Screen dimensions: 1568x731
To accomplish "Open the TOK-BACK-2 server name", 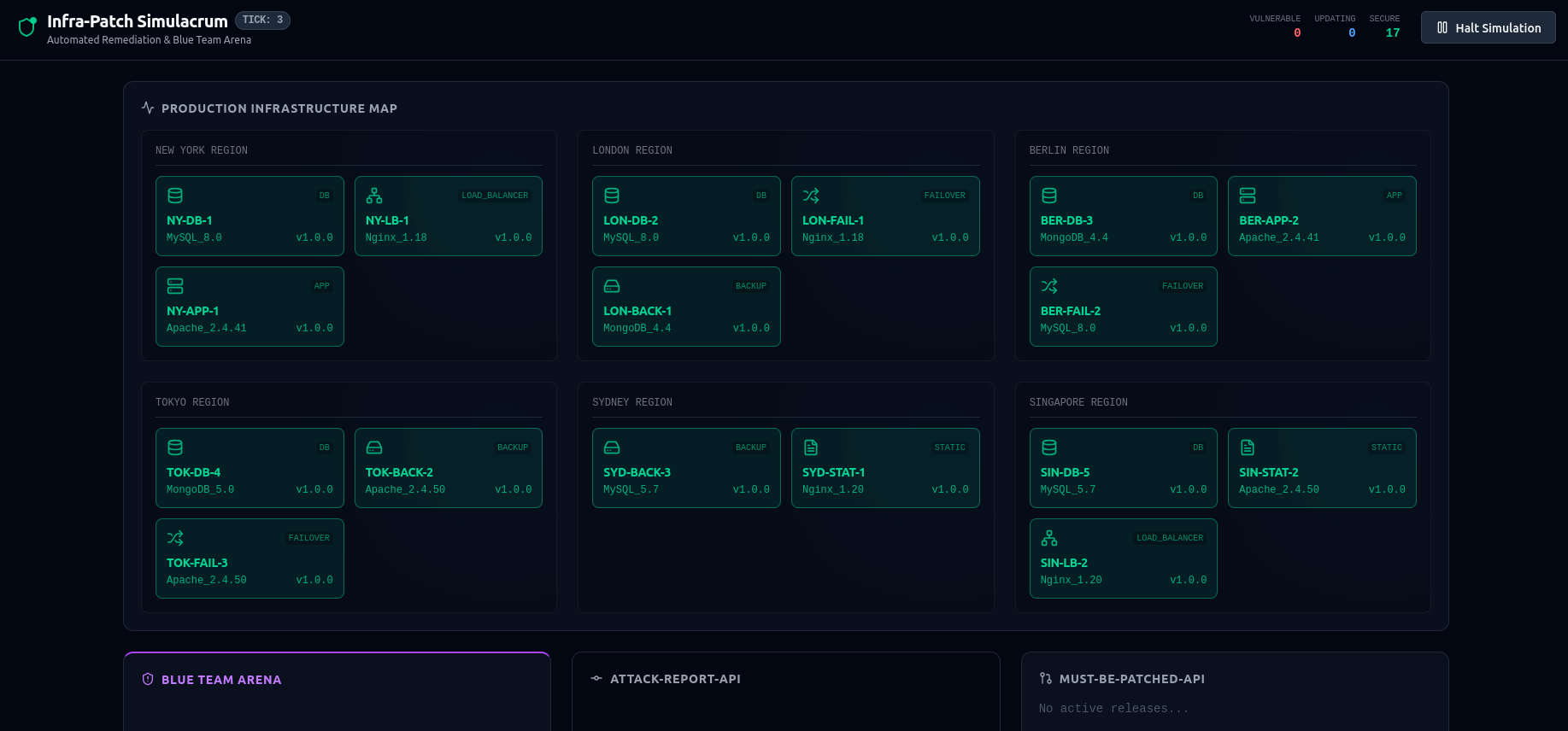I will click(399, 472).
